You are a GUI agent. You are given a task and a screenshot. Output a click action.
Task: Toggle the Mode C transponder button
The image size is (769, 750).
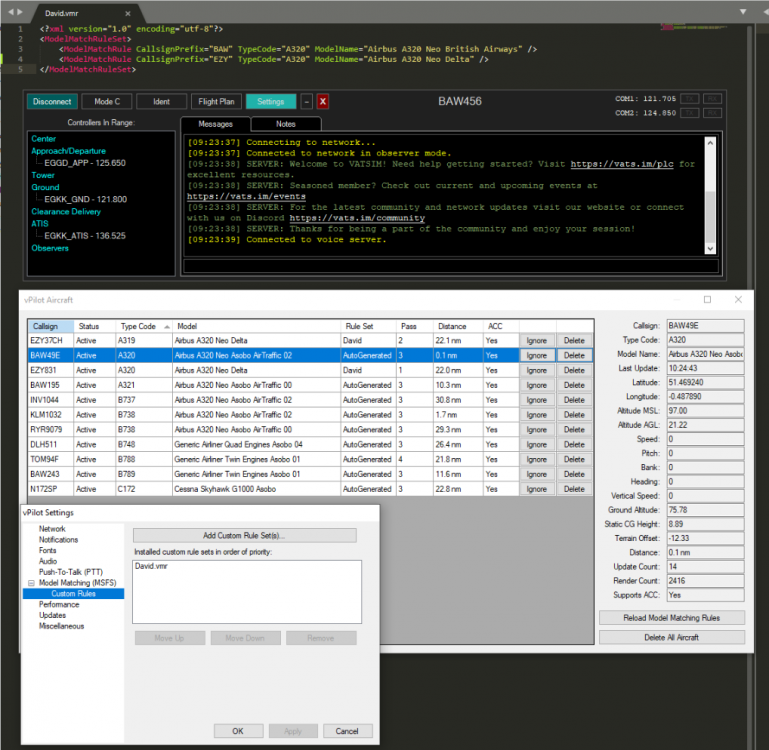click(x=107, y=101)
